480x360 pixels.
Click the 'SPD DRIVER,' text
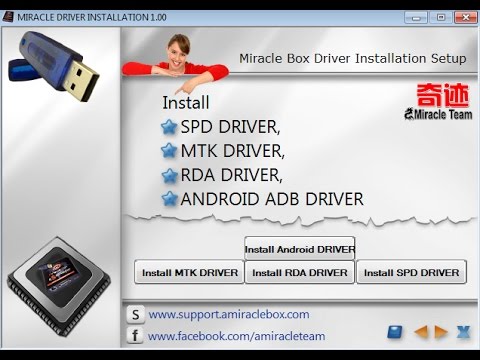(230, 127)
